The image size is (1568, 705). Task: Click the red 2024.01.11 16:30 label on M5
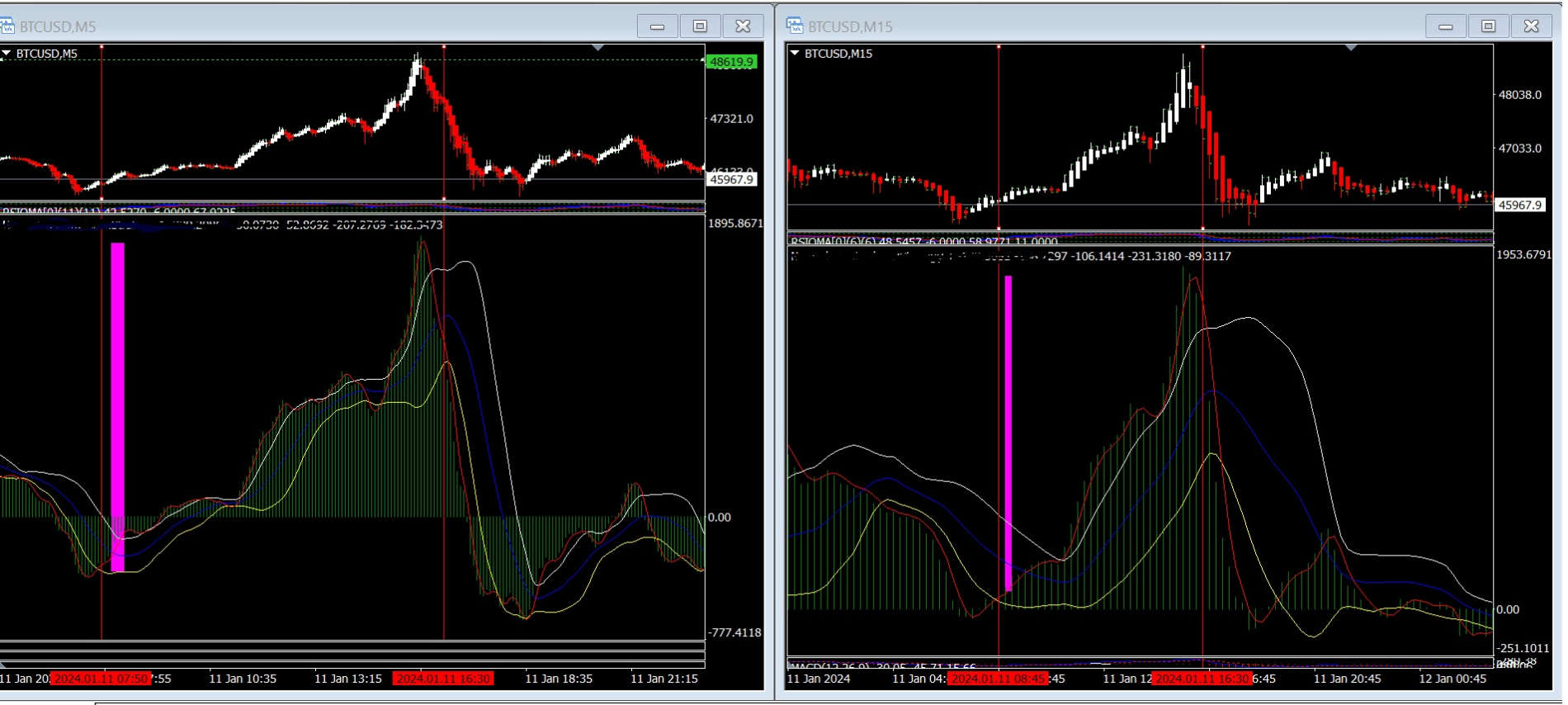(443, 679)
